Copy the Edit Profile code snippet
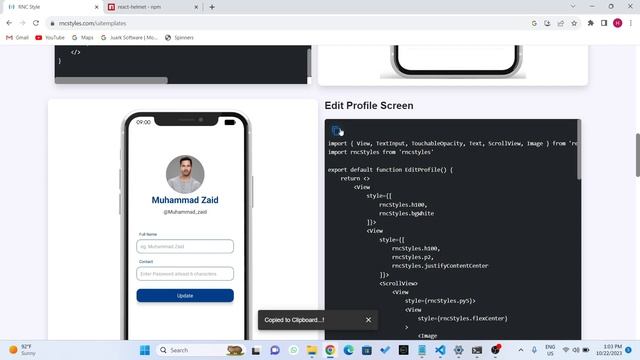The image size is (640, 360). tap(336, 131)
